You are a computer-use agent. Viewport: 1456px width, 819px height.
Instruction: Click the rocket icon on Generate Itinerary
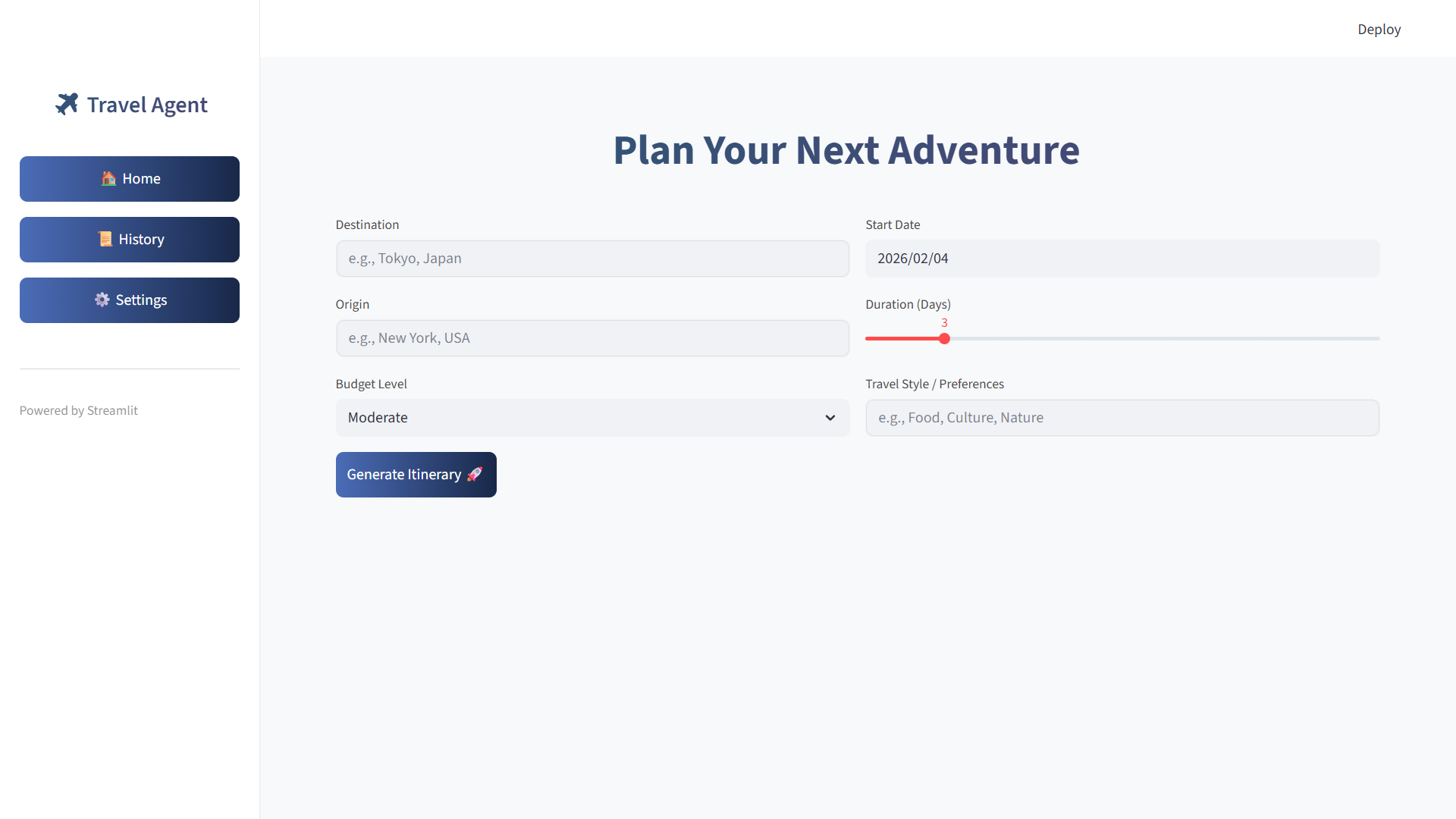pos(475,474)
